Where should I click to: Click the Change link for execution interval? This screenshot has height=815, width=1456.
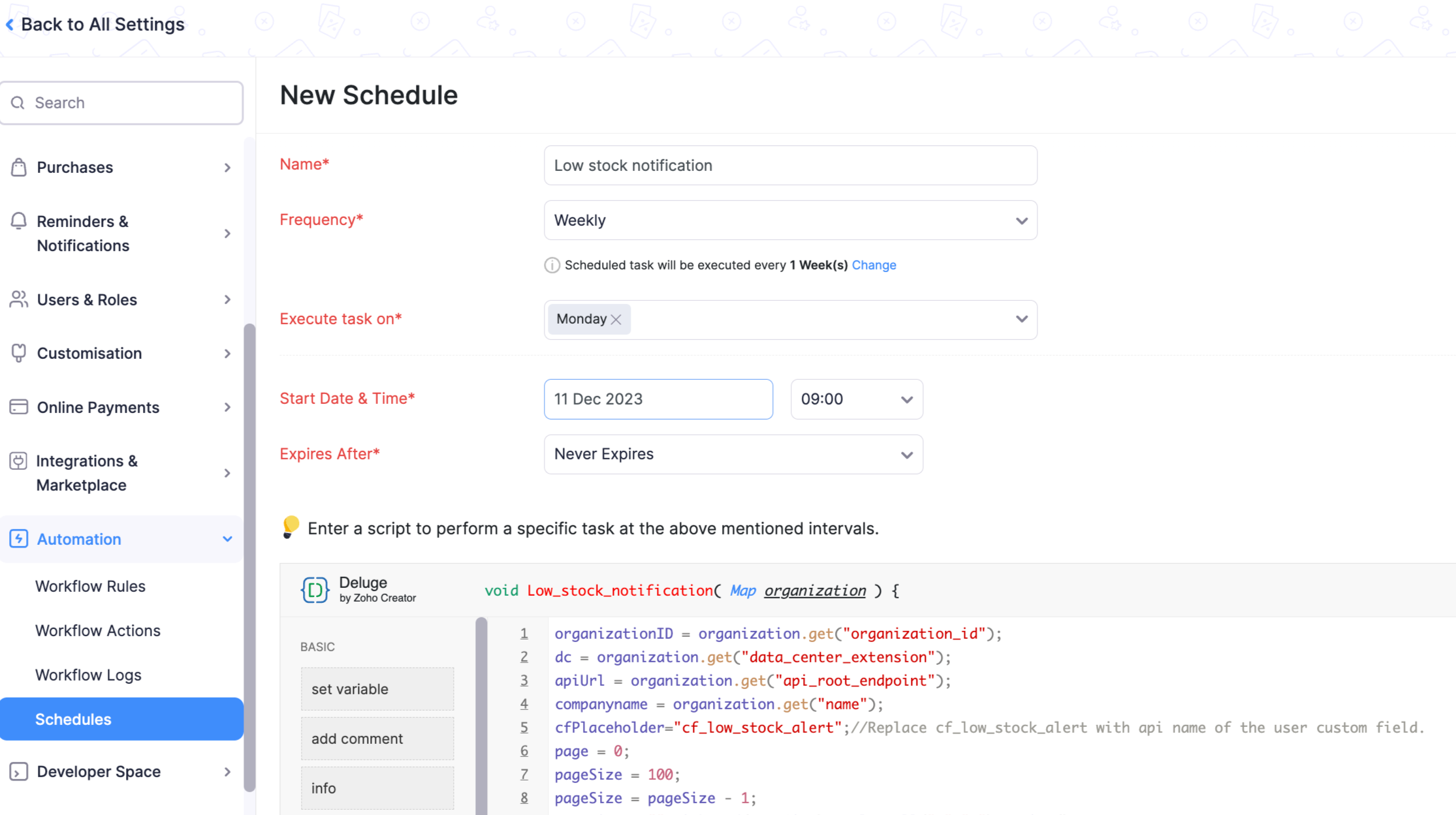pos(874,265)
